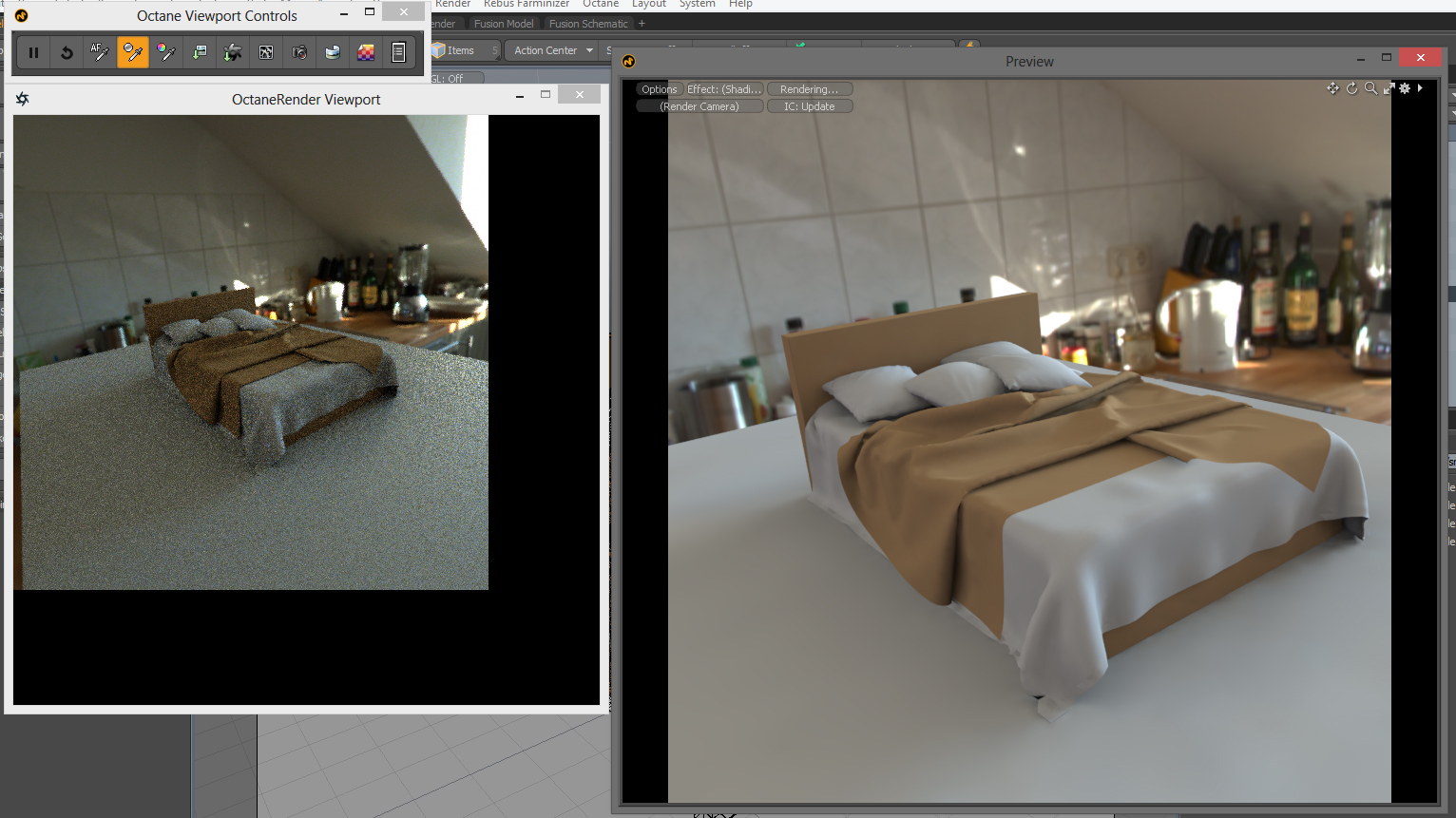Viewport: 1456px width, 818px height.
Task: Select the color-wheel white balance picker
Action: (x=166, y=53)
